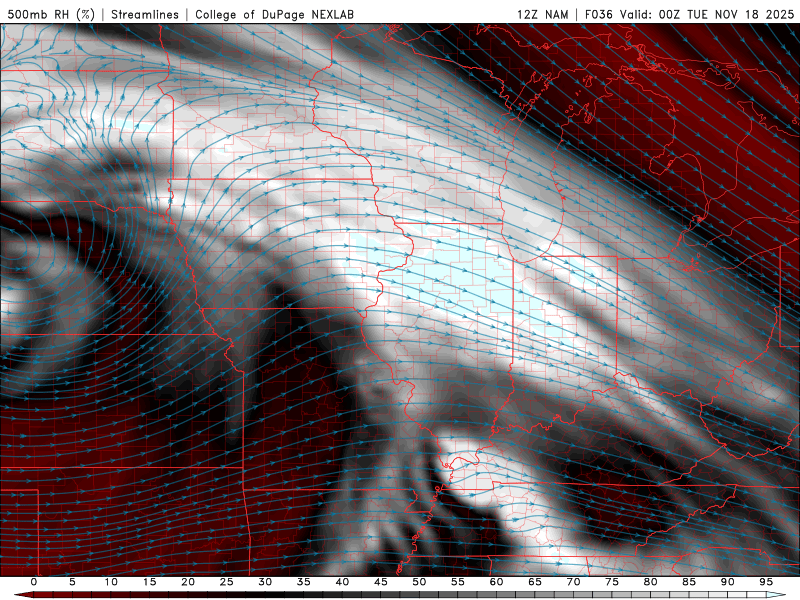The height and width of the screenshot is (600, 800).
Task: Select the "5" colorbar scale label
Action: [72, 582]
